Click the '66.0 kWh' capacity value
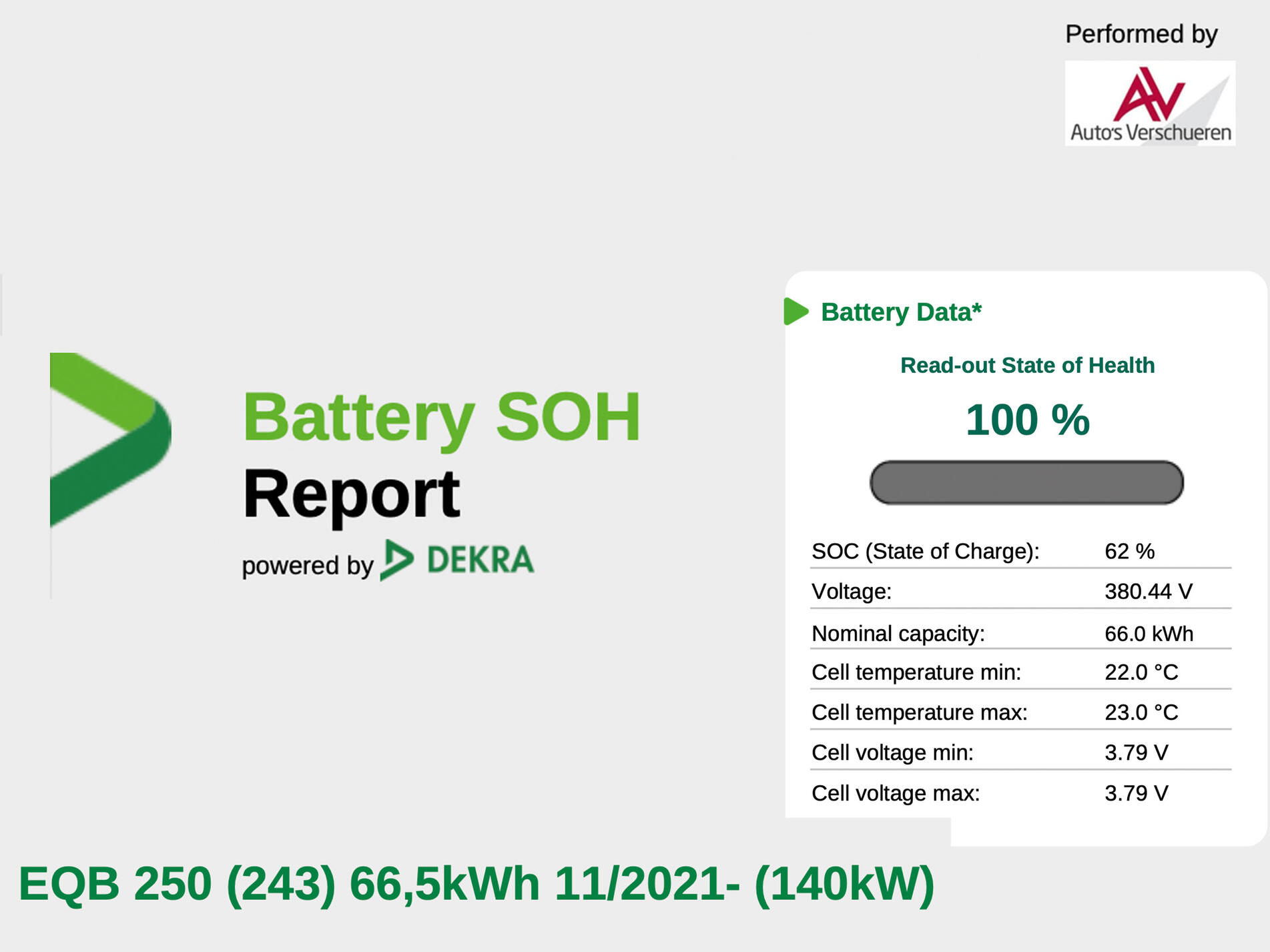Image resolution: width=1270 pixels, height=952 pixels. point(1149,633)
